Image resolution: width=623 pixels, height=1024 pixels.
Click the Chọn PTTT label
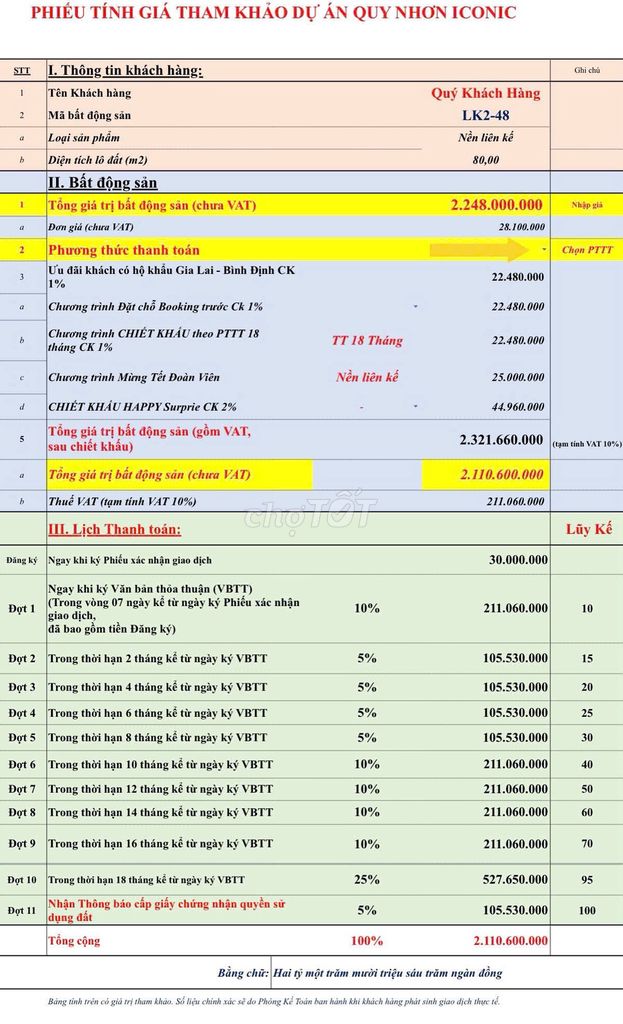pyautogui.click(x=586, y=250)
